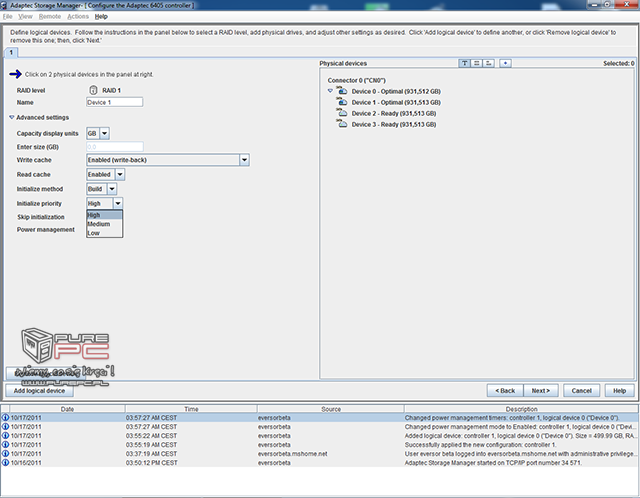Image resolution: width=640 pixels, height=498 pixels.
Task: Sort event log by Source column
Action: pos(331,409)
